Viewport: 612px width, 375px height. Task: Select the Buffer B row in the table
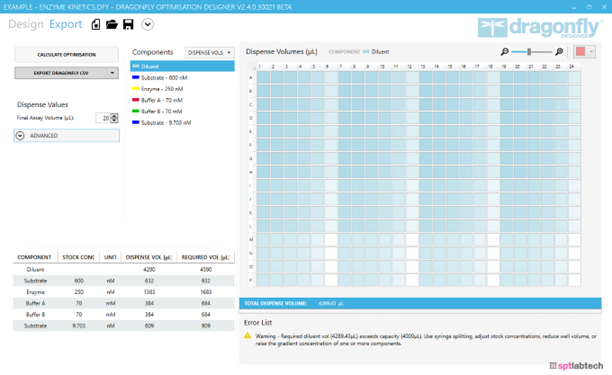pyautogui.click(x=124, y=315)
